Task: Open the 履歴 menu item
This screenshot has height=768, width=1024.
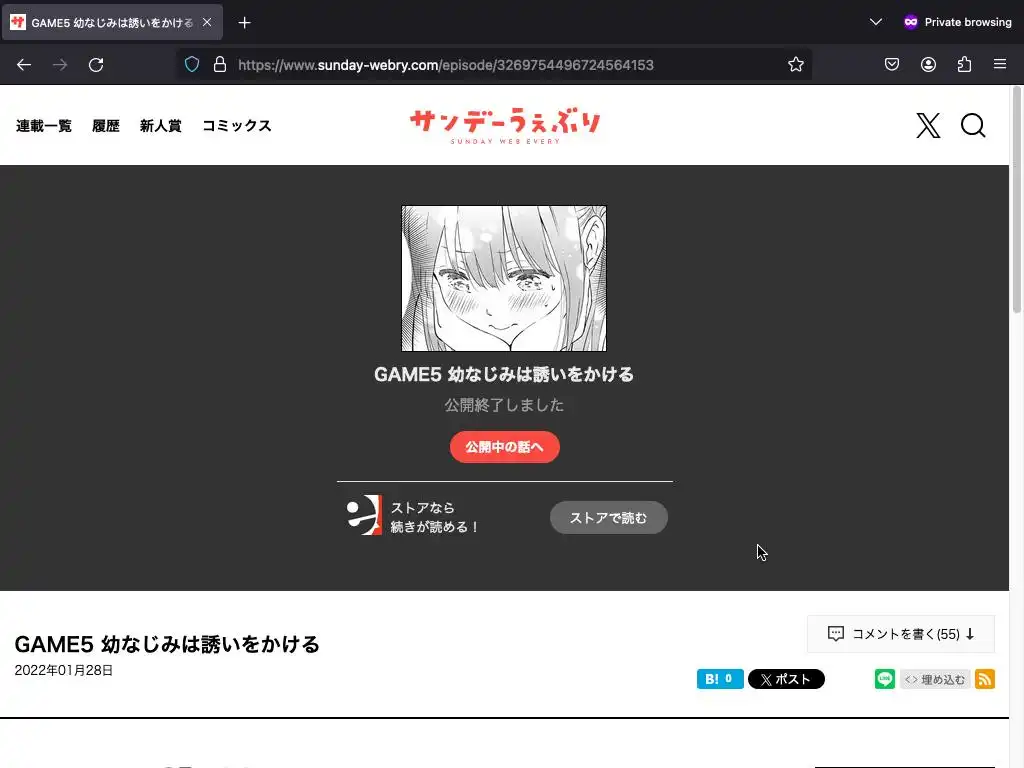Action: (106, 125)
